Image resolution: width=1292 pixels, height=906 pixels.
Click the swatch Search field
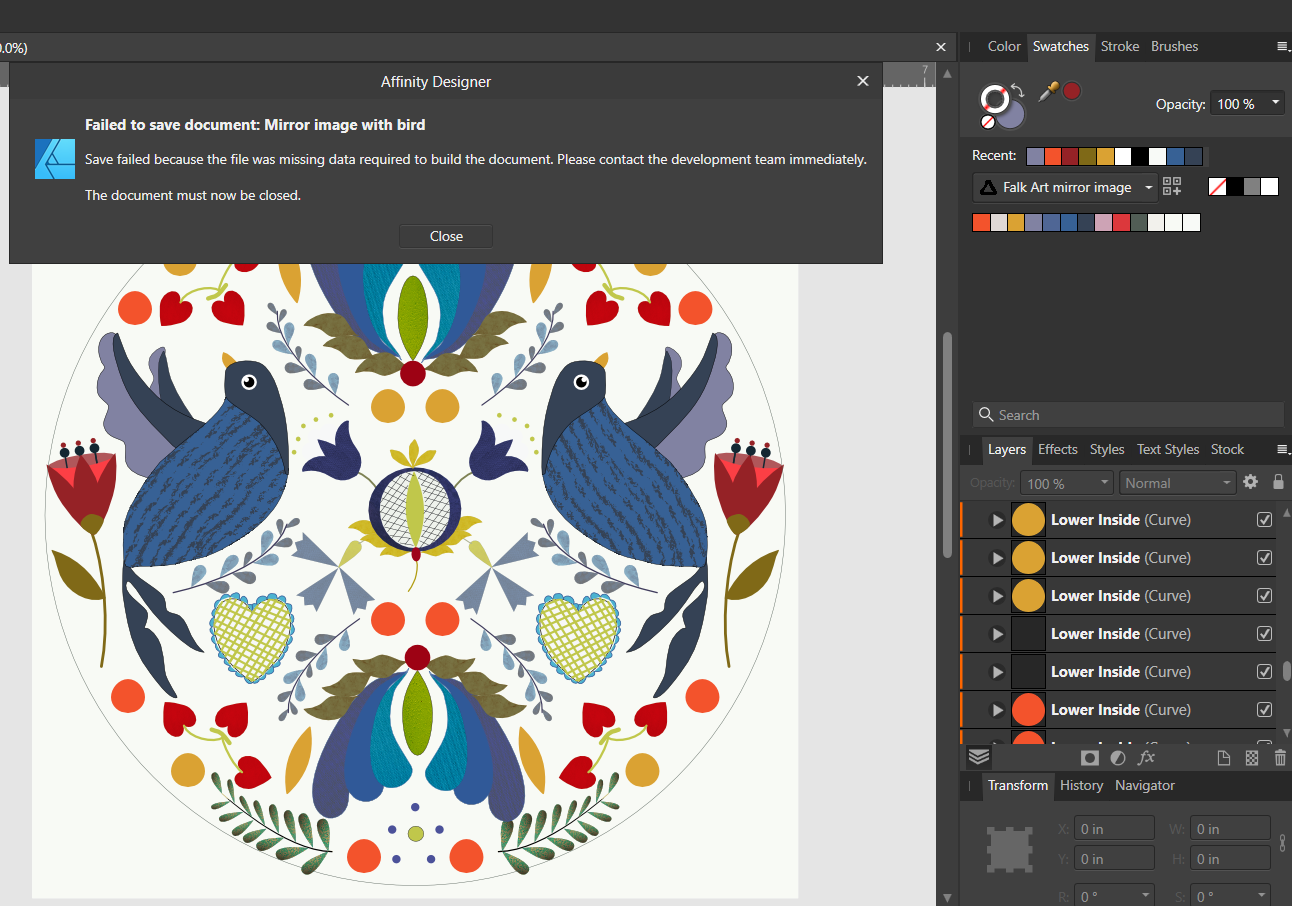click(1128, 415)
